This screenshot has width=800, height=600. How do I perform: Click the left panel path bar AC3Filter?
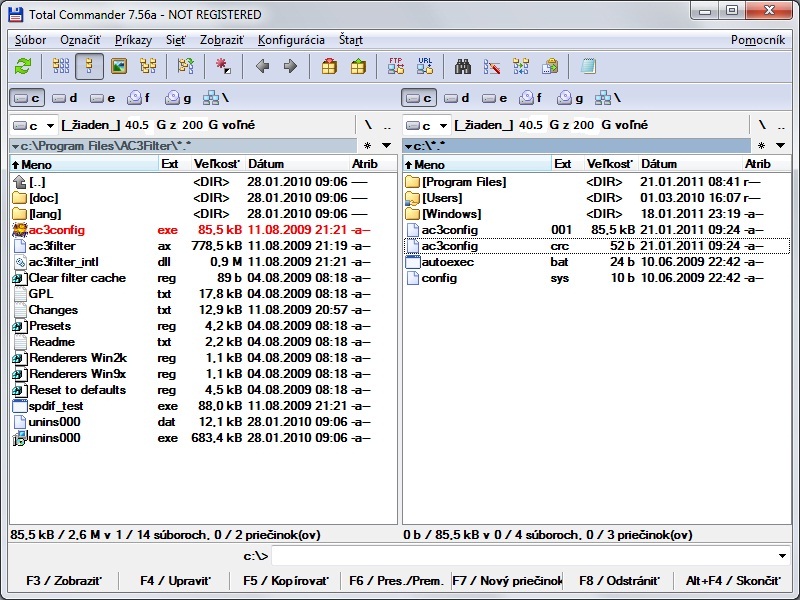click(184, 146)
